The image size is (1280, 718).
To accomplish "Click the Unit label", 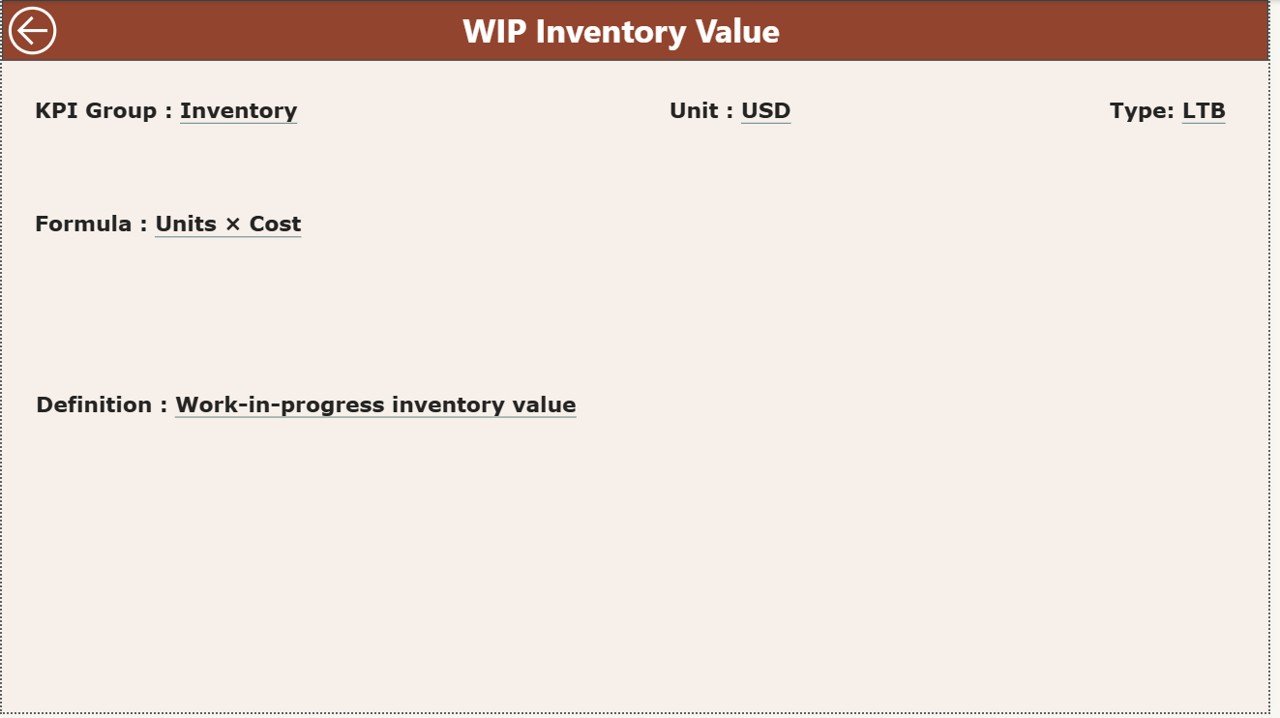I will coord(701,111).
